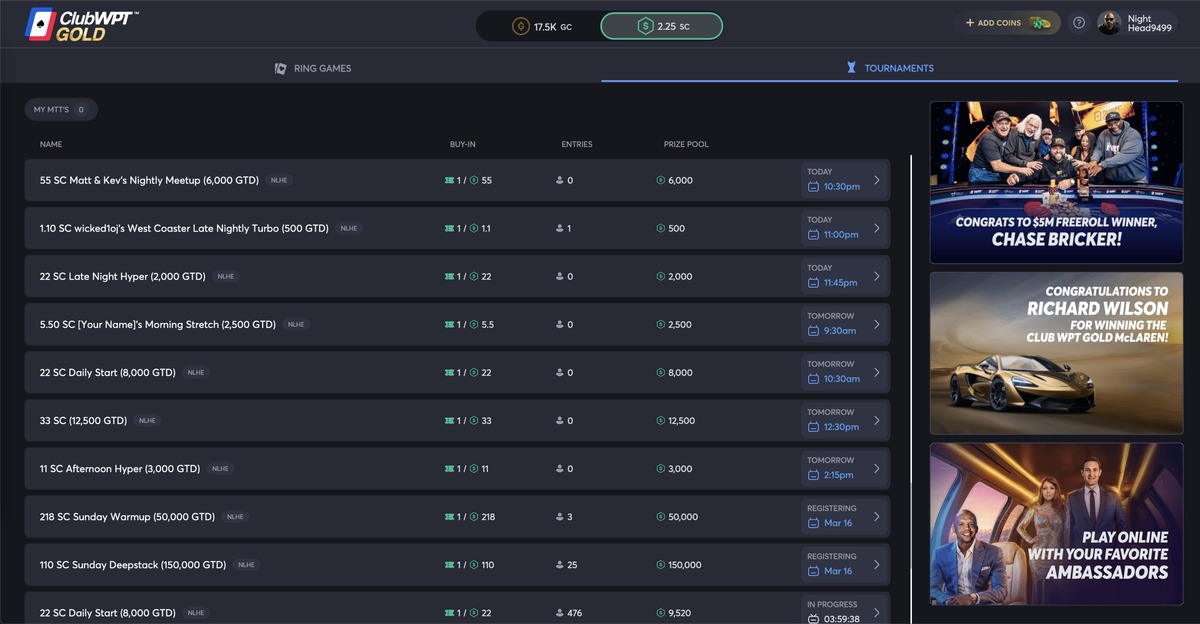Open the Ring Games tab
Screen dimensions: 1200x624
pyautogui.click(x=312, y=68)
